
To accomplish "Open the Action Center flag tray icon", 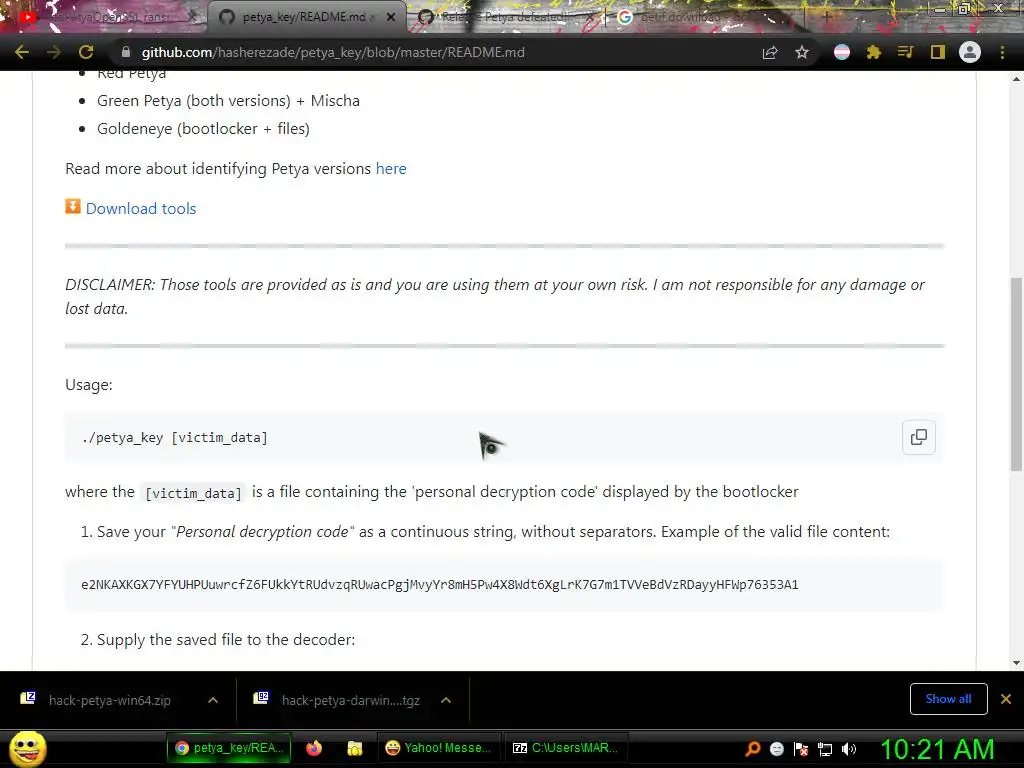I will point(801,749).
